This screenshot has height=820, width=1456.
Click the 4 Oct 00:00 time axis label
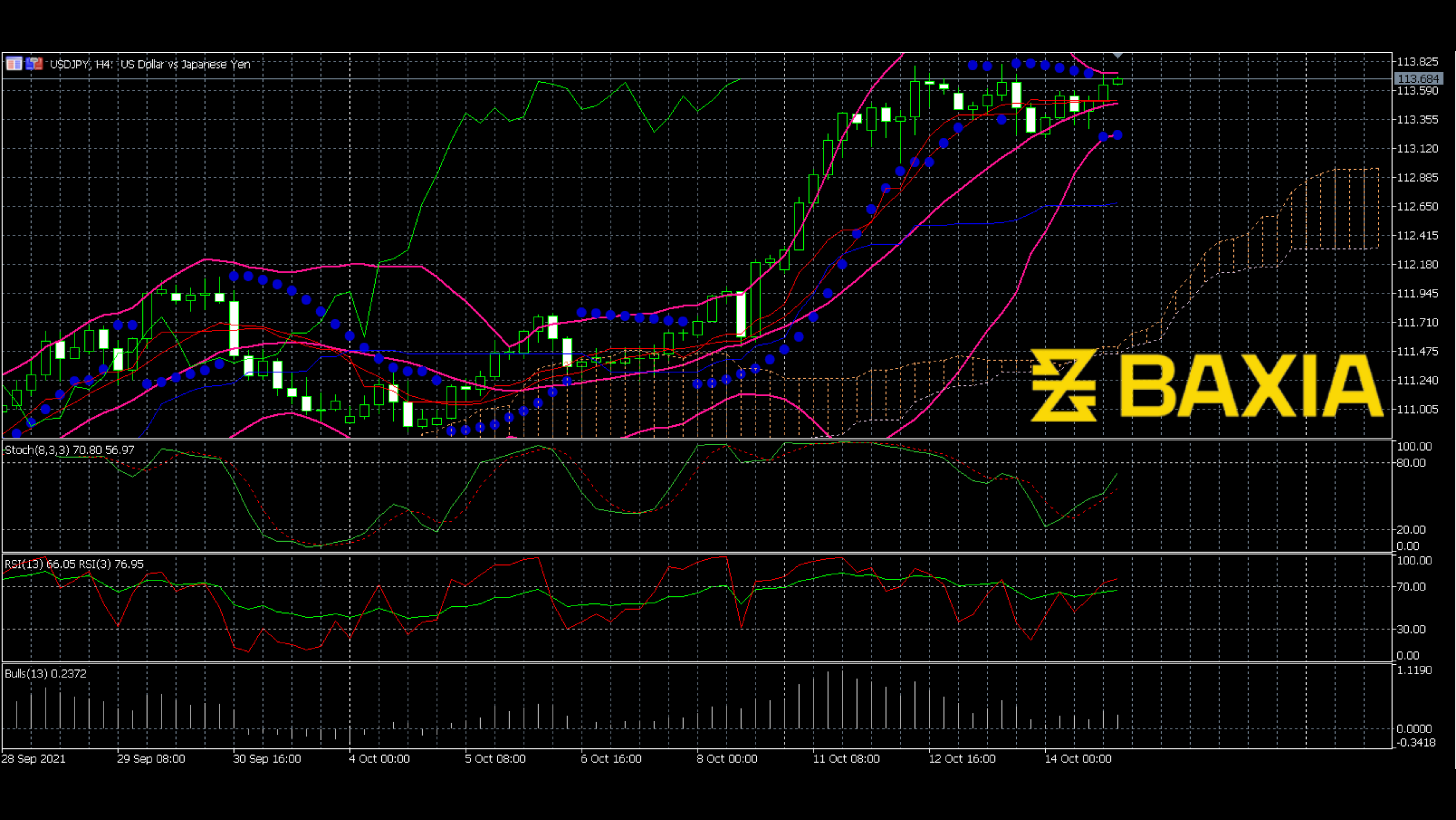[x=379, y=759]
